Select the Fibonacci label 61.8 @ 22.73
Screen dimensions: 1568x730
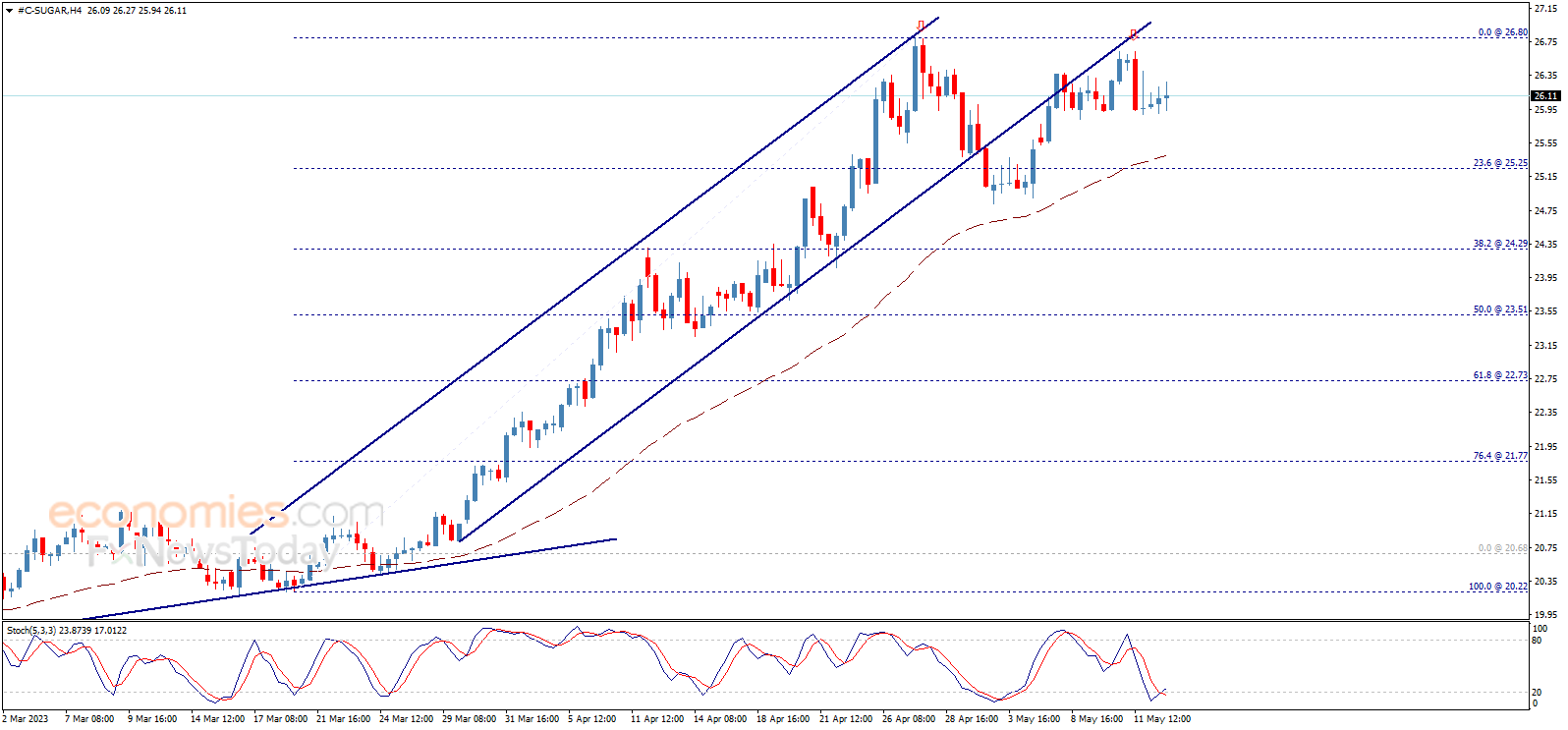(1500, 375)
